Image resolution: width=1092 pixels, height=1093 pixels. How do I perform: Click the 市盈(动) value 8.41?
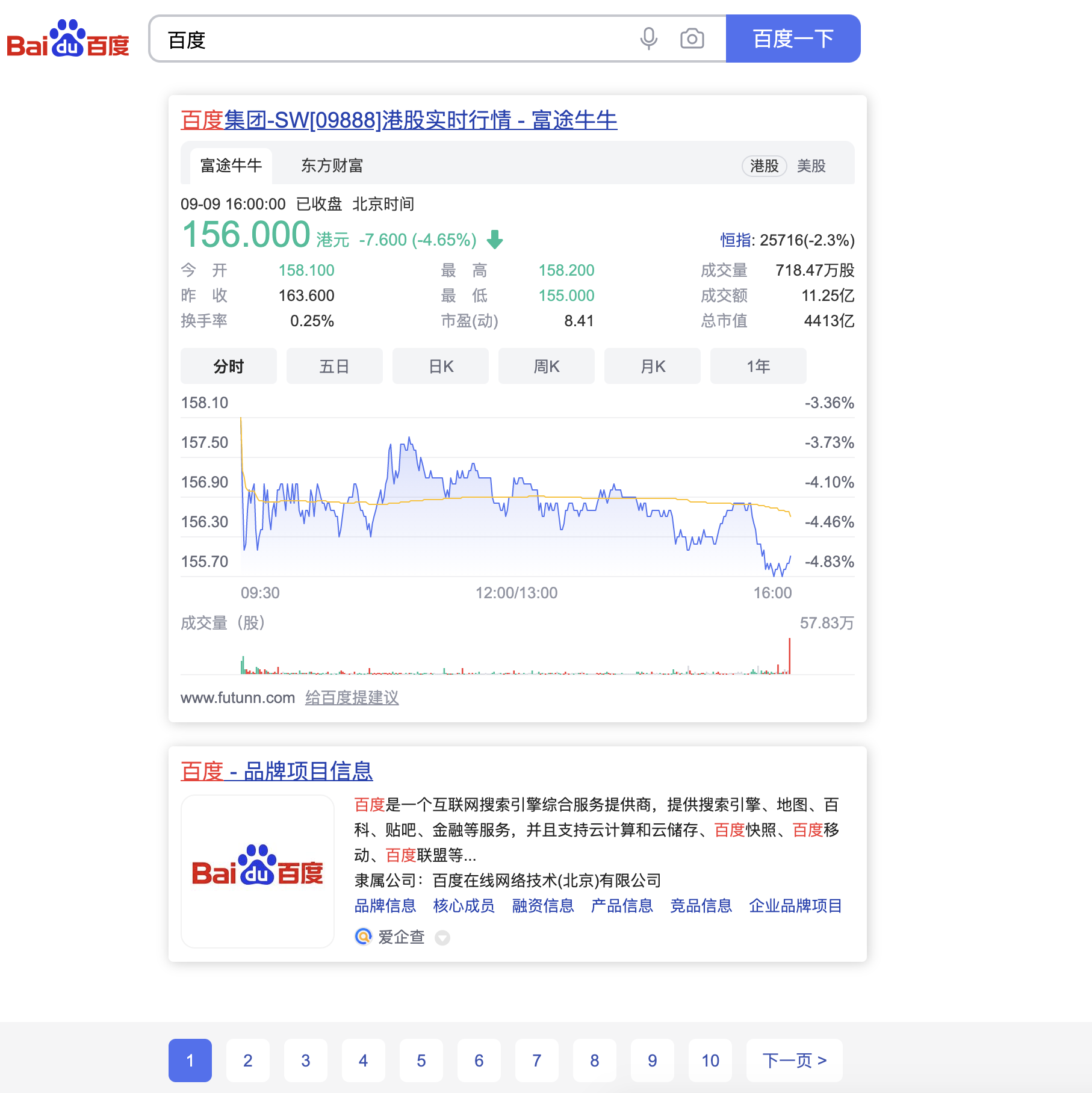tap(579, 321)
